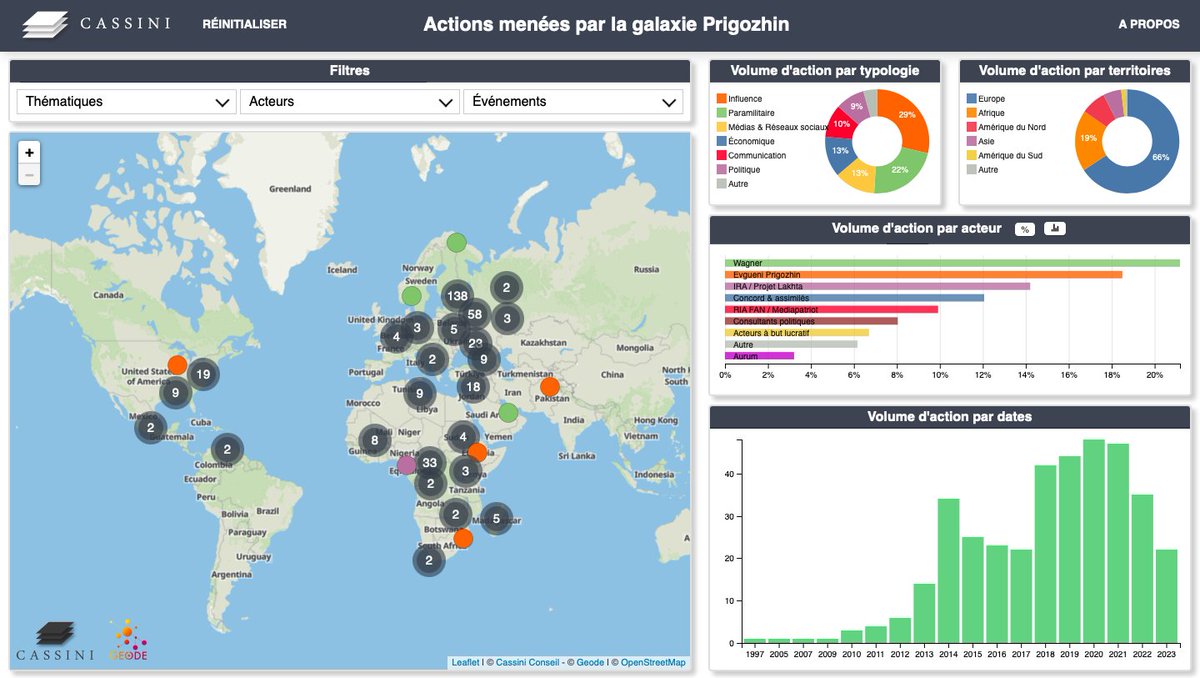Open the 58 cluster marker on the map

tap(475, 315)
